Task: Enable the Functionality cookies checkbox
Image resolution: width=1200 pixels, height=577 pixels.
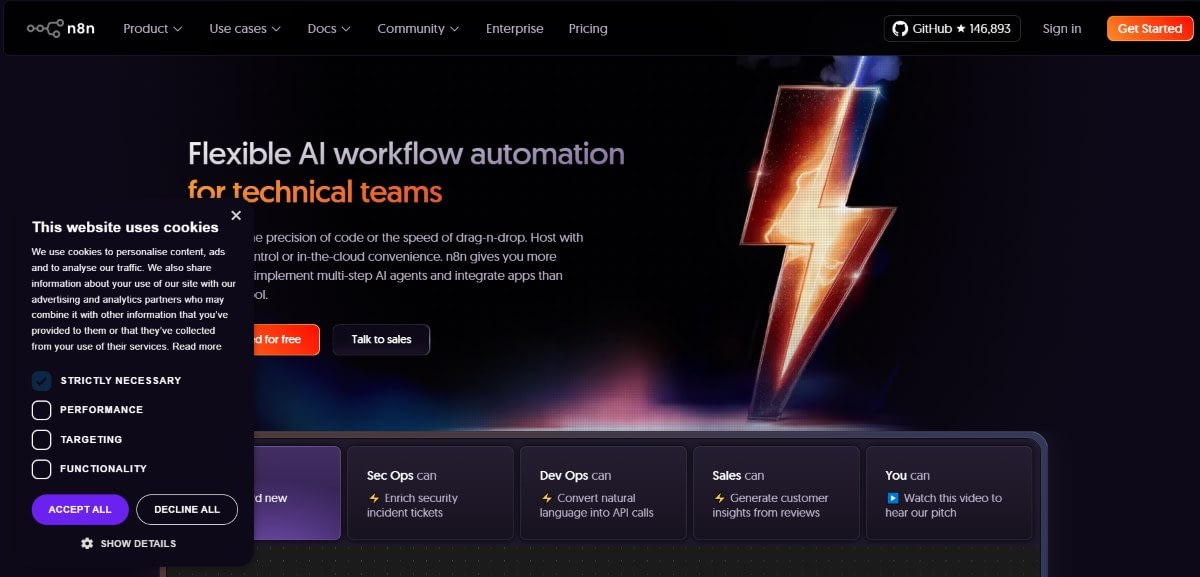Action: point(41,468)
